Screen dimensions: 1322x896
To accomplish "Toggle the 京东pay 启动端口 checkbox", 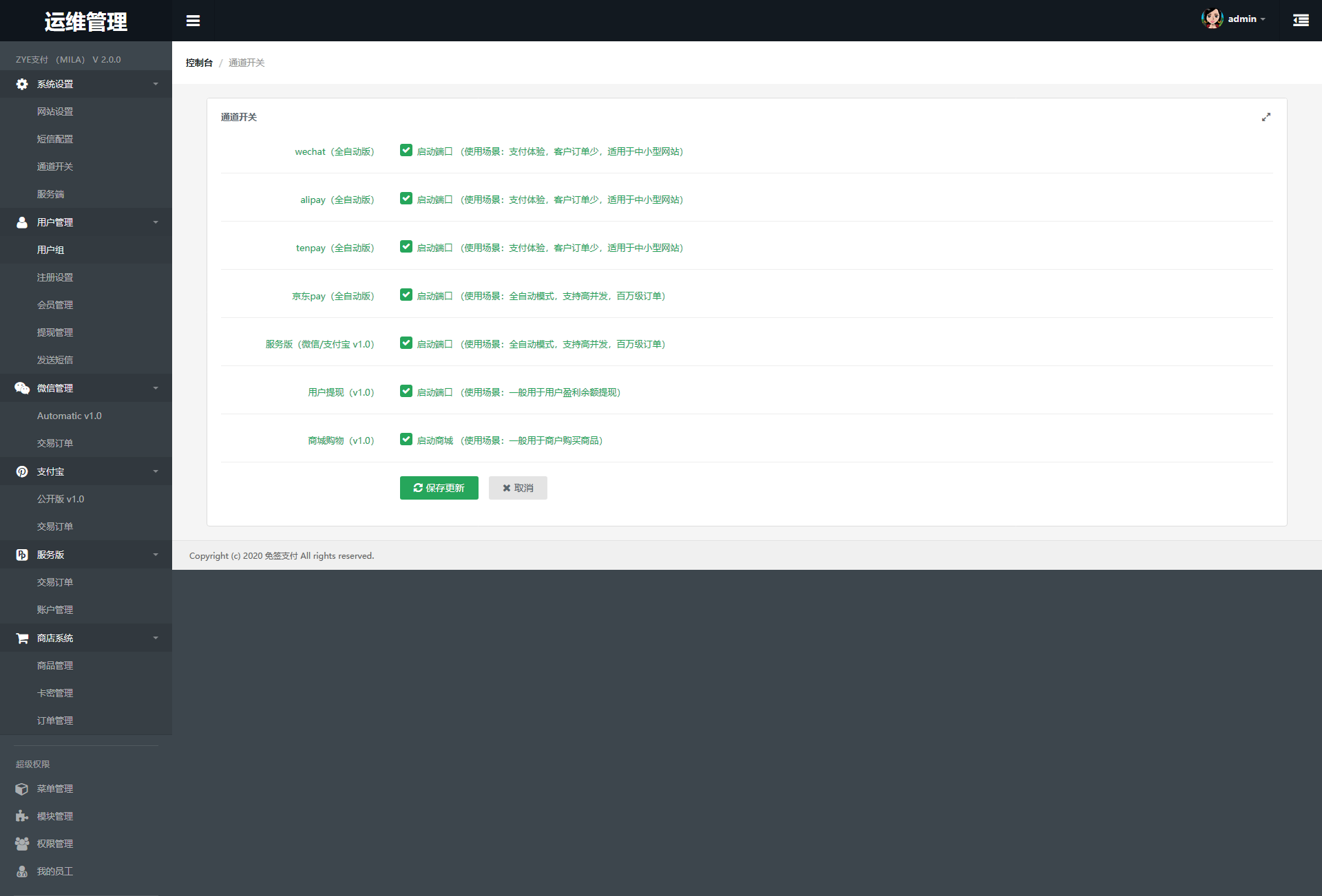I will click(x=406, y=295).
